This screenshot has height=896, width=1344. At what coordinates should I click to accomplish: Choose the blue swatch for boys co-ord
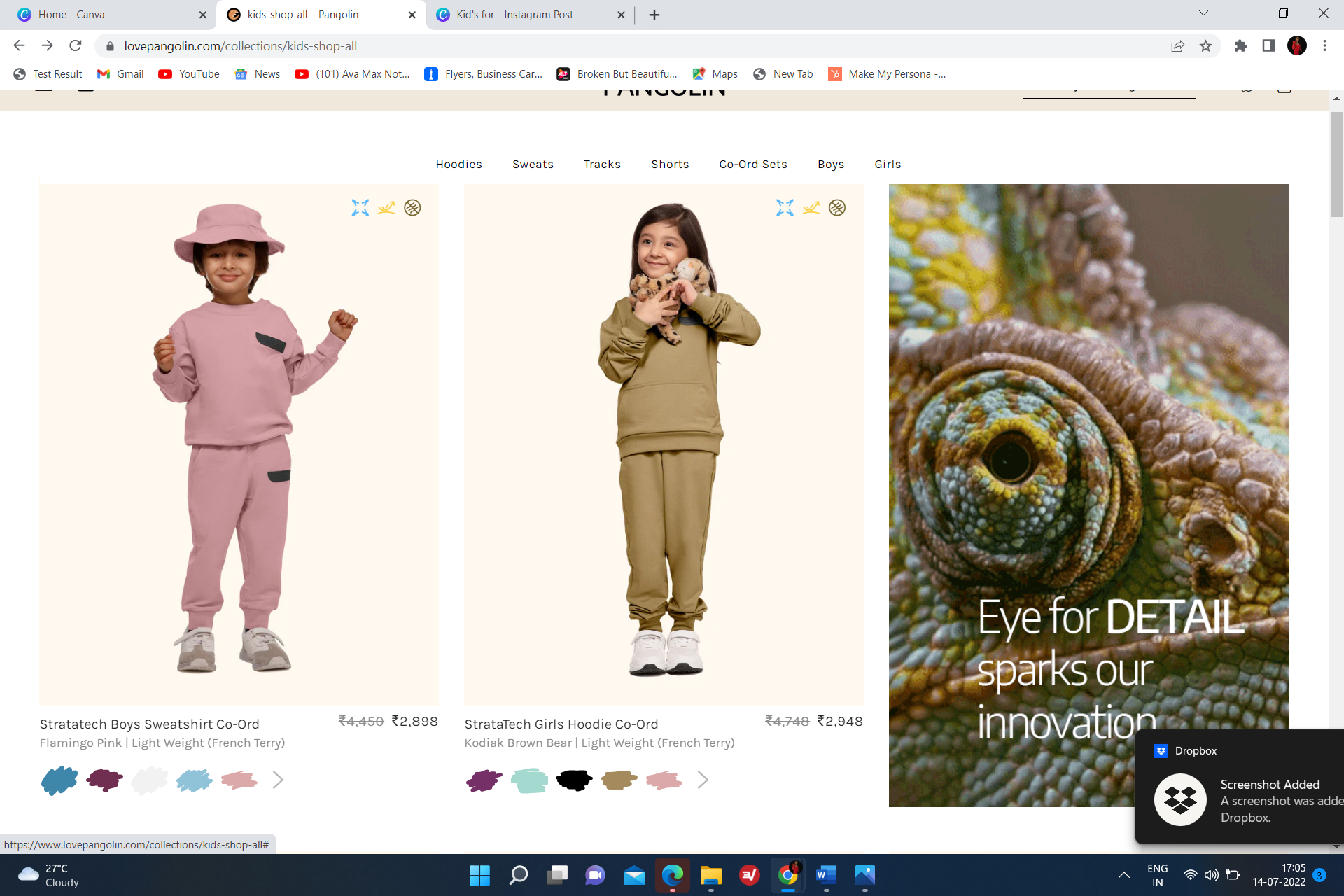point(59,780)
